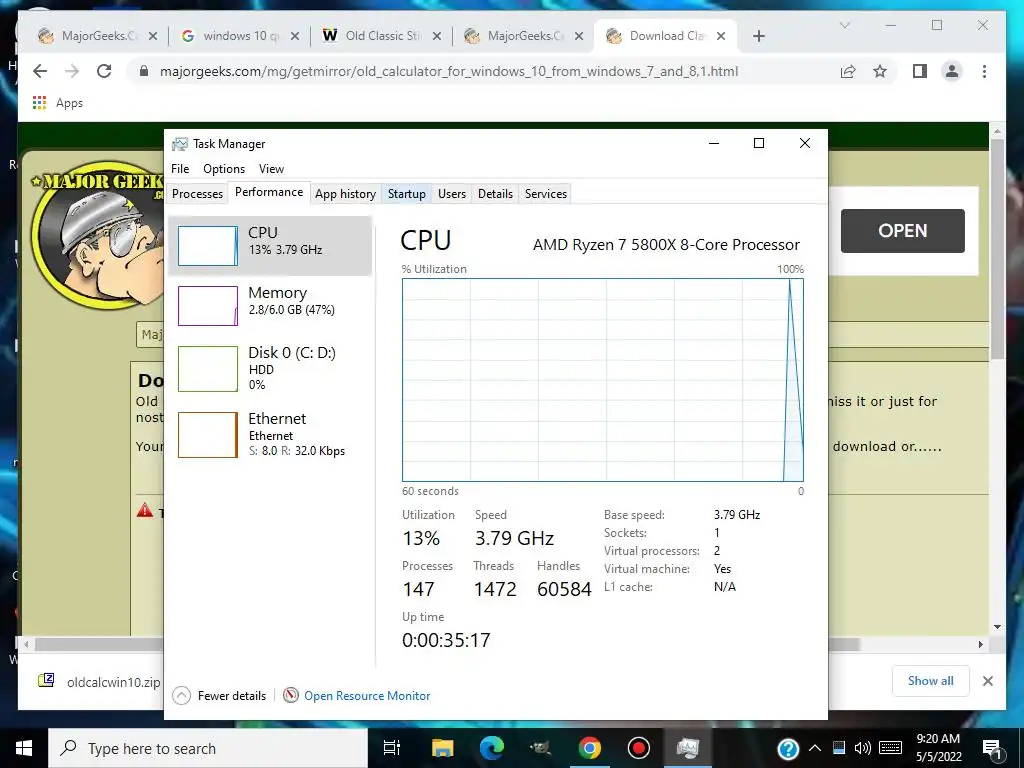Click the CPU utilization graph

603,380
